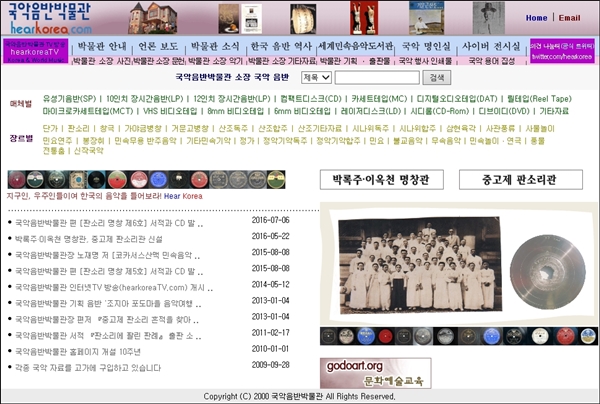Click the search text input box
Screen dimensions: 600x404
[x=376, y=77]
